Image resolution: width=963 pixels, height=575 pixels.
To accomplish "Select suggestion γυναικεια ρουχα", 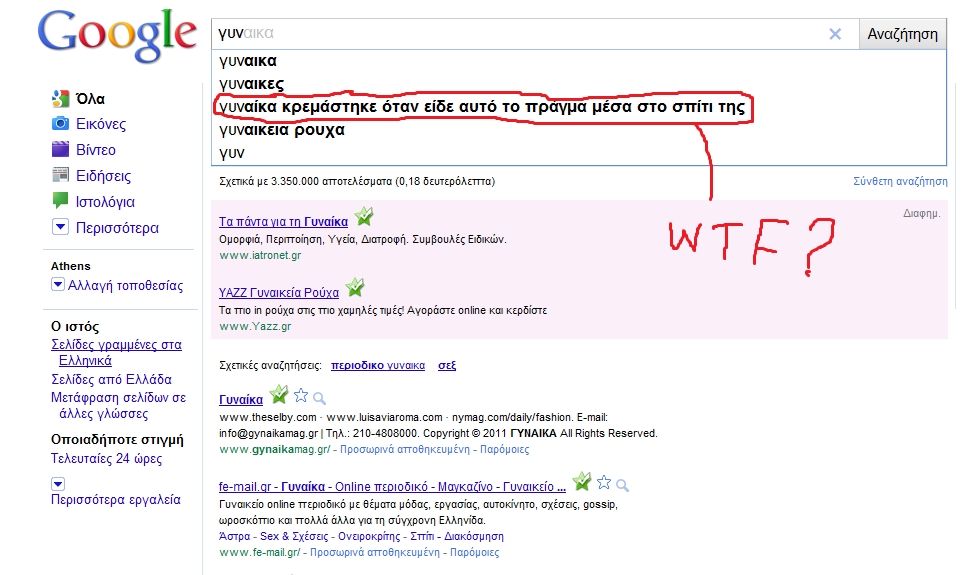I will click(282, 130).
